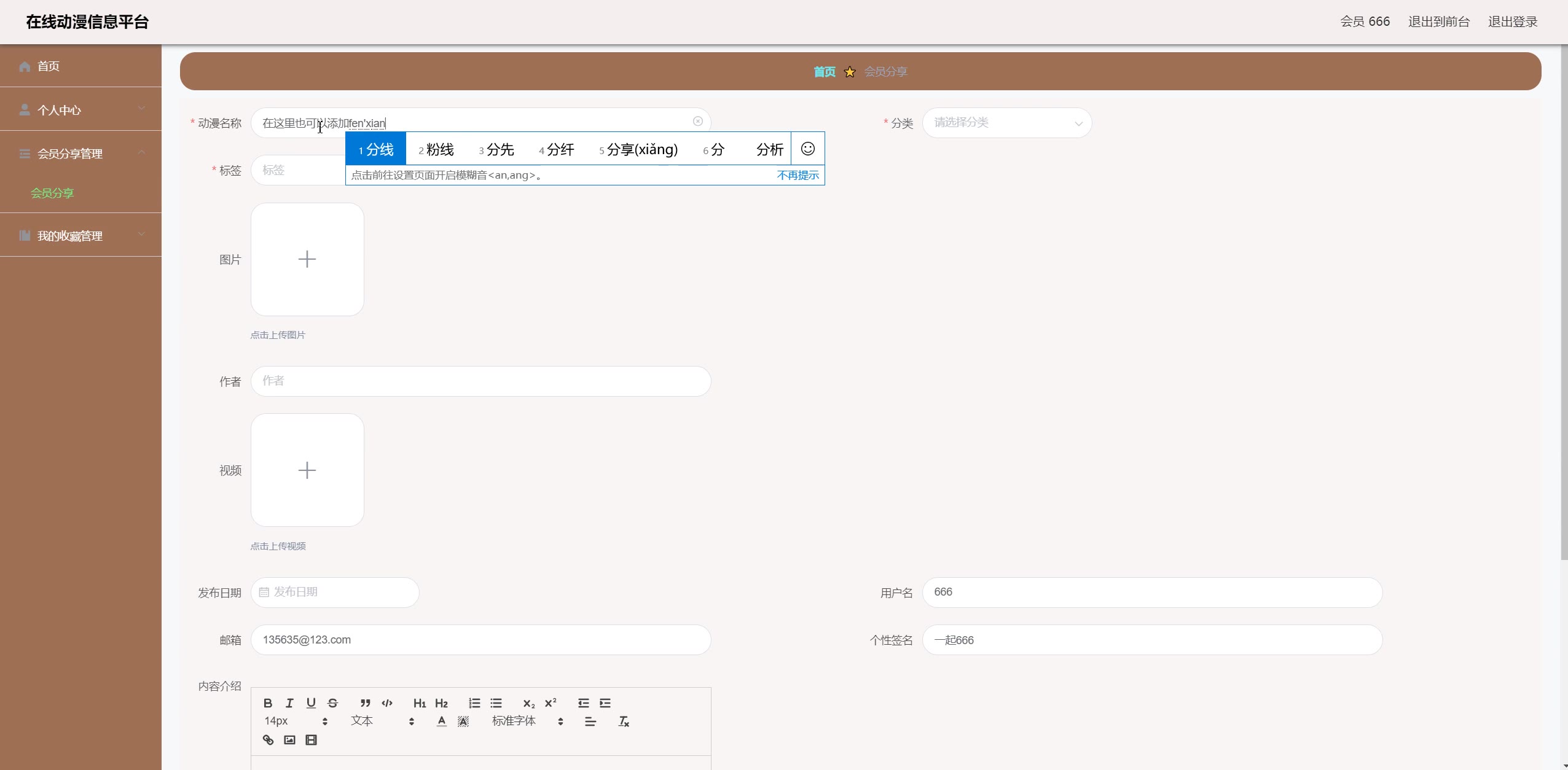Create a numbered list
The image size is (1568, 770).
pos(474,703)
